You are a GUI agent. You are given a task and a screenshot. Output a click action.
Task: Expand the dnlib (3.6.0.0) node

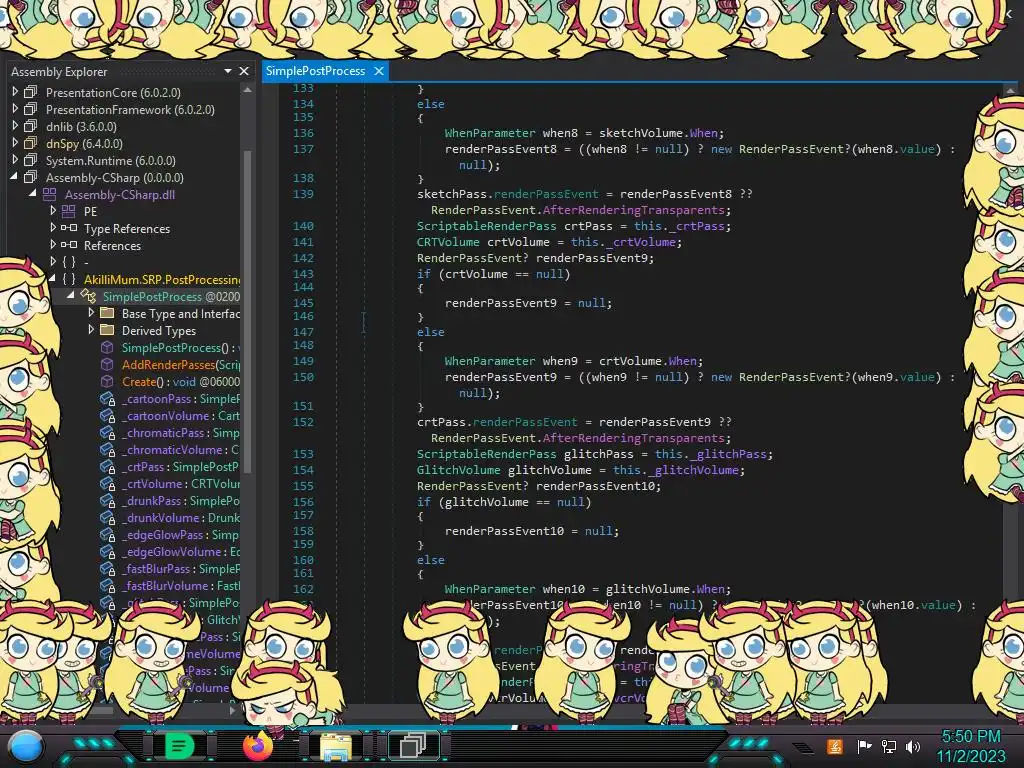tap(15, 126)
